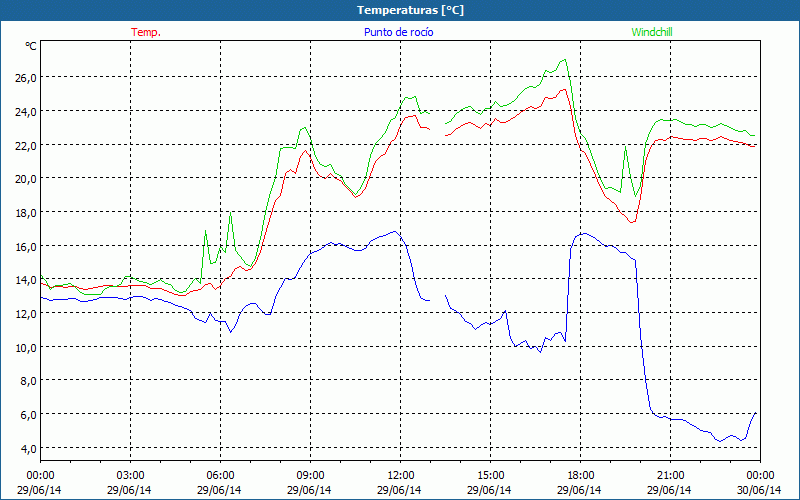Click the 14,0 y-axis value
Image resolution: width=800 pixels, height=500 pixels.
tap(26, 280)
